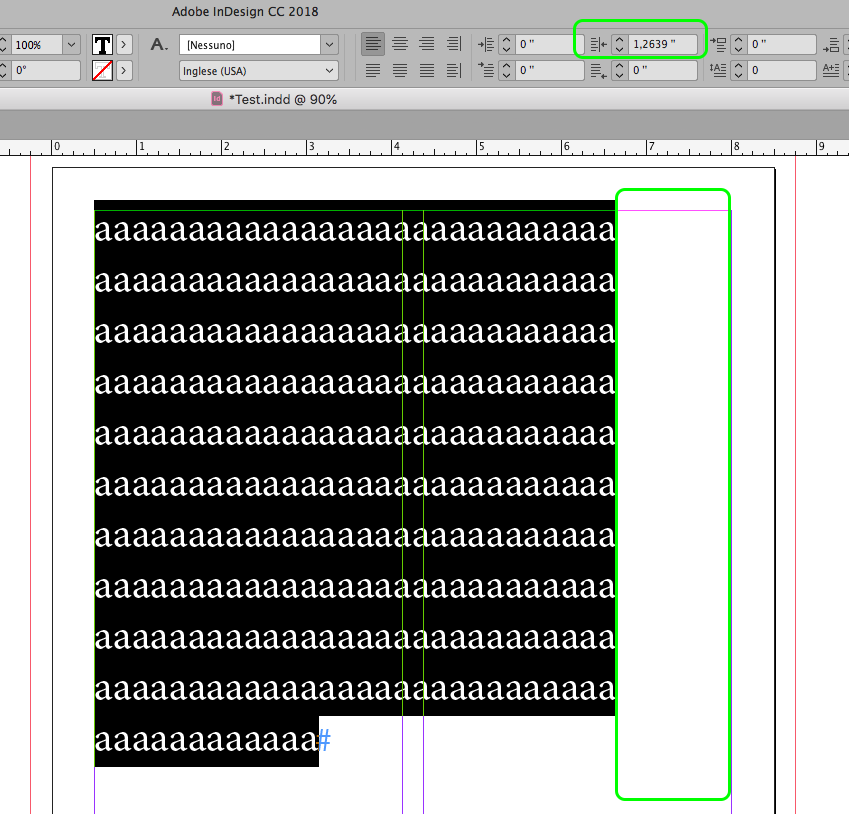Click the last line right indent field
Screen dimensions: 849x814
tap(662, 70)
